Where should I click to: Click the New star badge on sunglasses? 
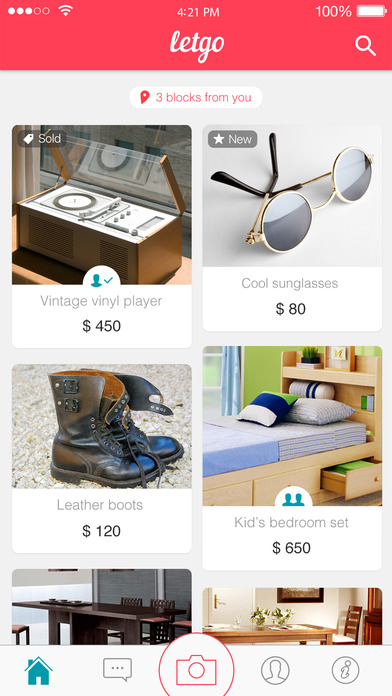pos(233,139)
